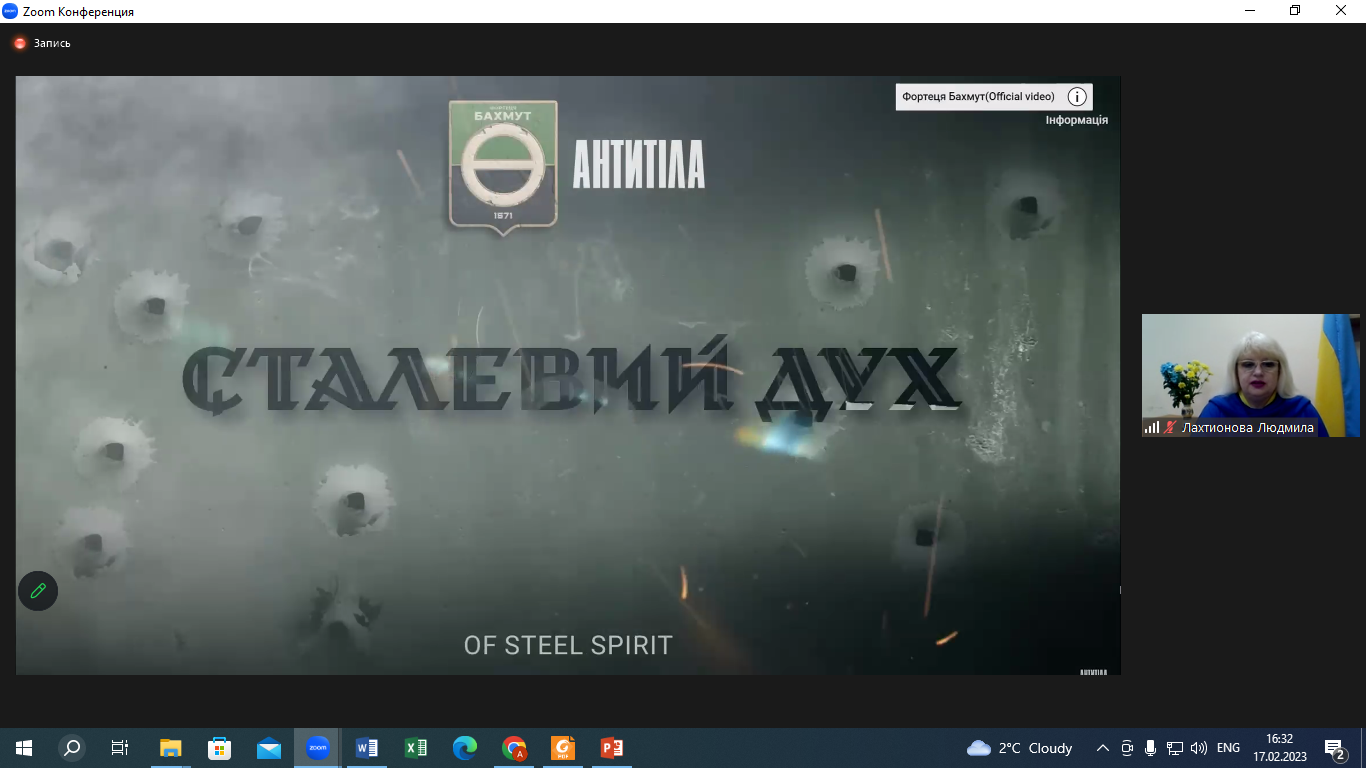Click the video information (i) icon

(x=1077, y=97)
